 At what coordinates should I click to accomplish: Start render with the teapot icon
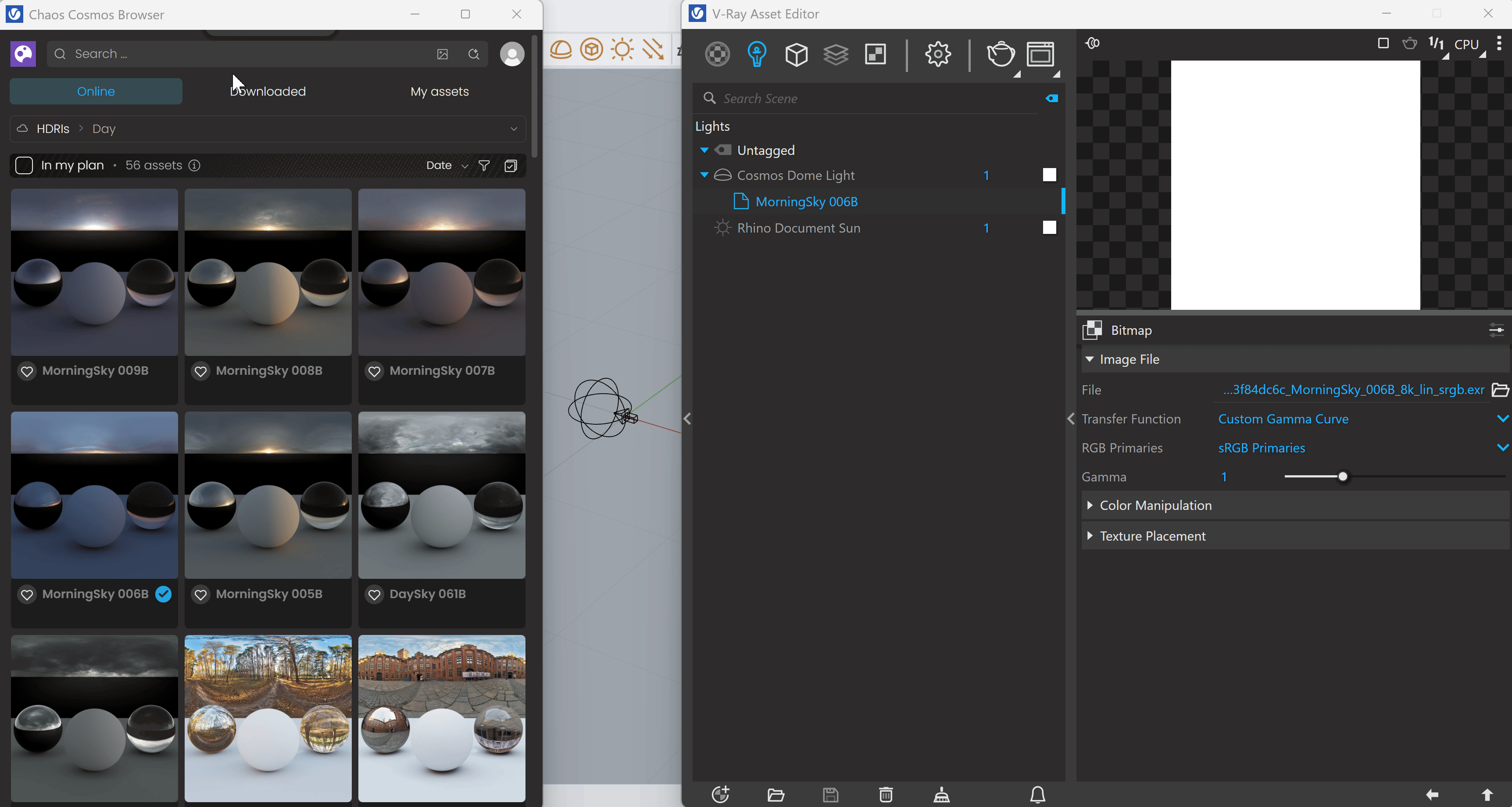click(1001, 54)
